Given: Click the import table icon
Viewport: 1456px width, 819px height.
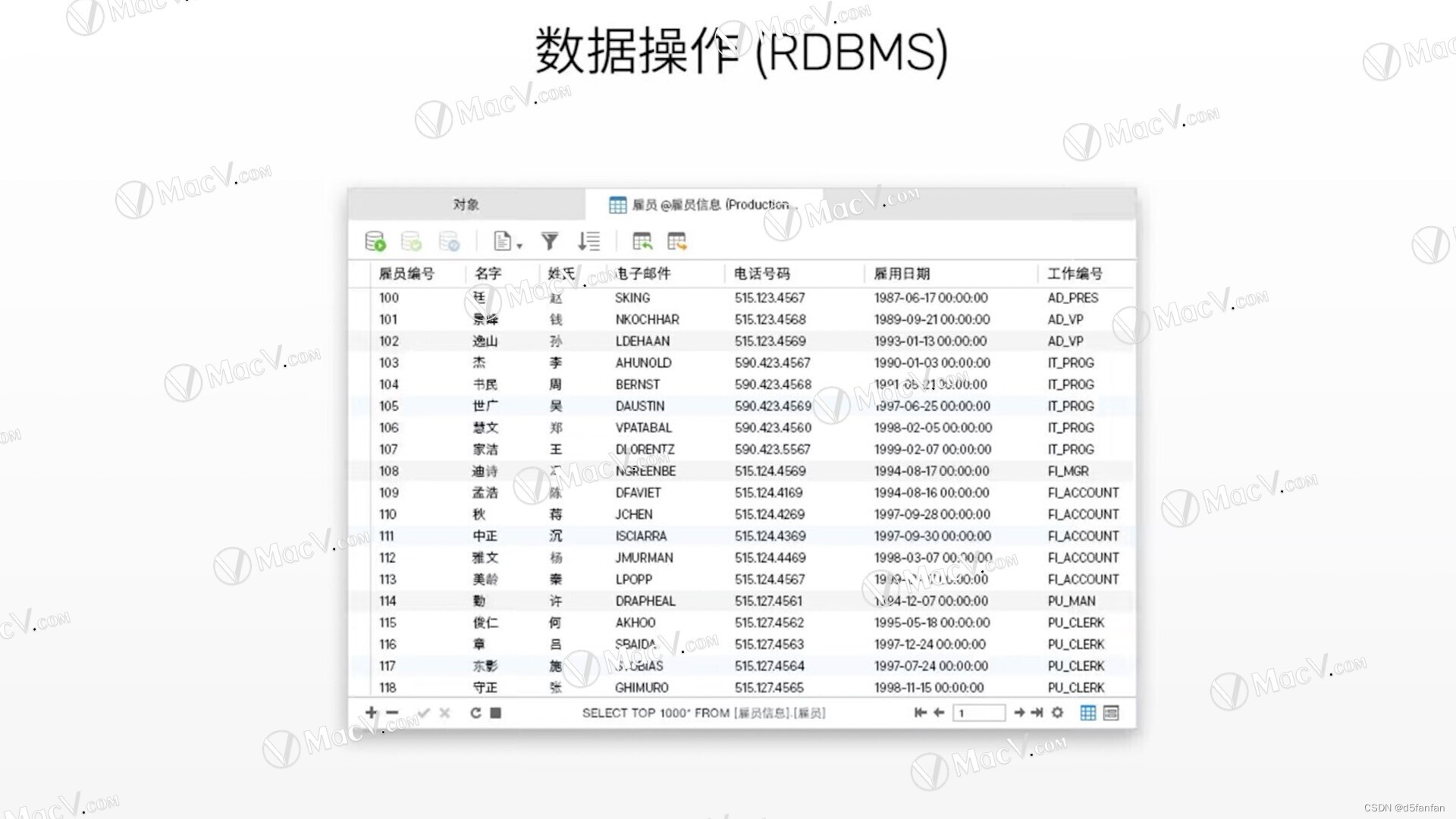Looking at the screenshot, I should click(642, 242).
